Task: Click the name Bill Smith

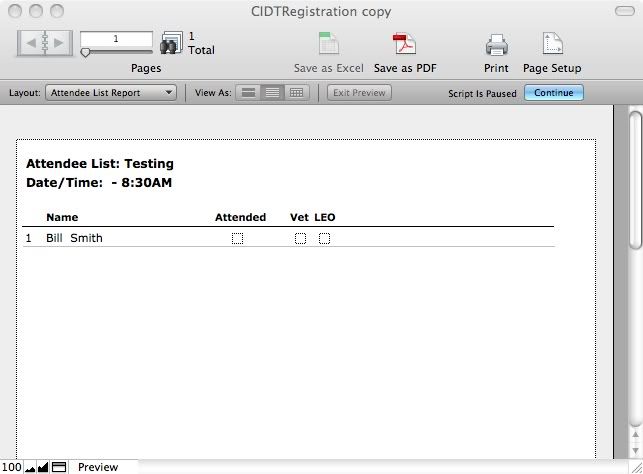Action: [x=74, y=238]
